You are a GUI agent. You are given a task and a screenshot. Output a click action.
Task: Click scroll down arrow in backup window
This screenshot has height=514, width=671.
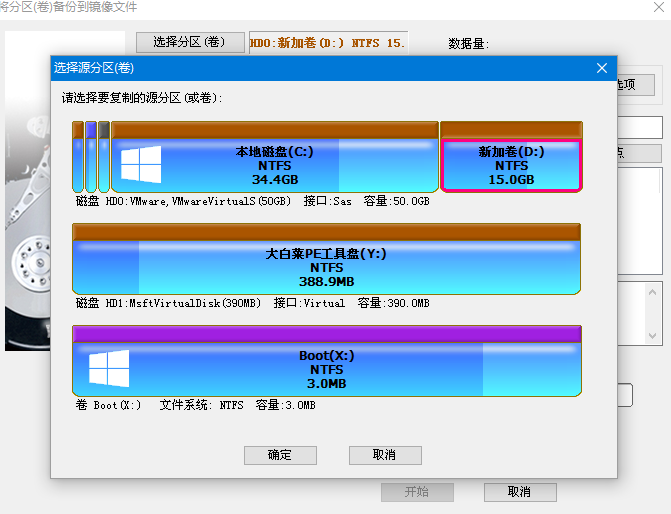[x=652, y=336]
